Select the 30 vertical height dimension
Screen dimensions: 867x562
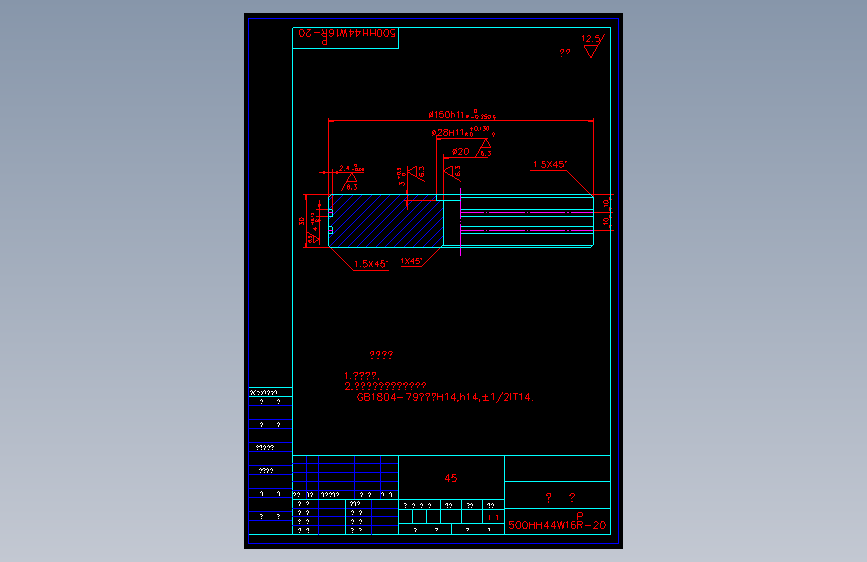tap(301, 221)
